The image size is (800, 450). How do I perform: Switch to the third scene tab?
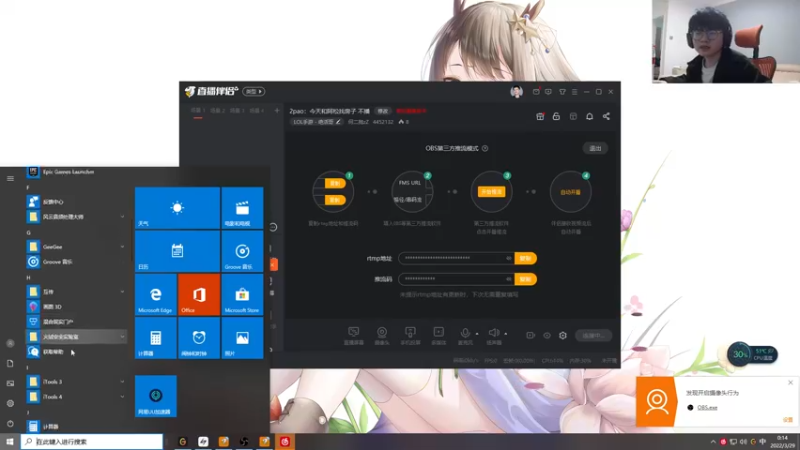(237, 110)
